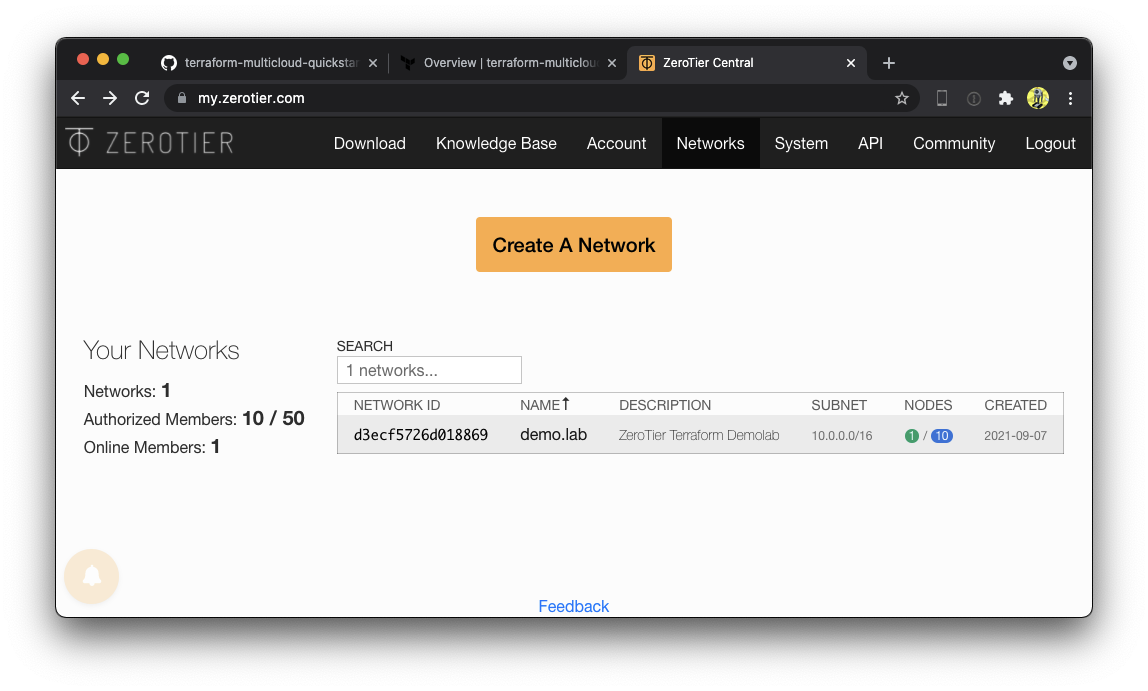Open the Chrome profile avatar
The image size is (1148, 691).
(x=1037, y=98)
